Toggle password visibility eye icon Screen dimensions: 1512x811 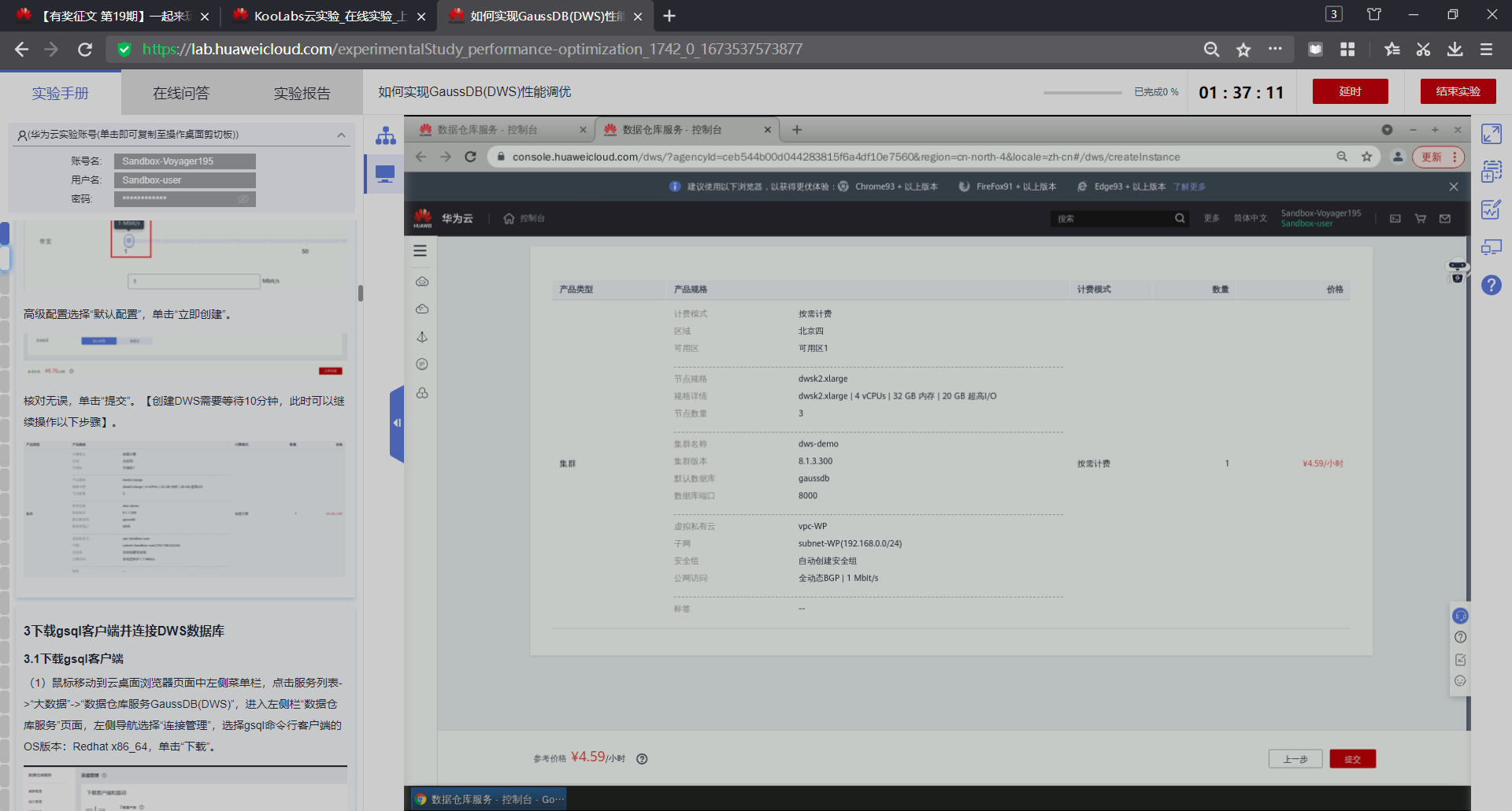pyautogui.click(x=243, y=199)
